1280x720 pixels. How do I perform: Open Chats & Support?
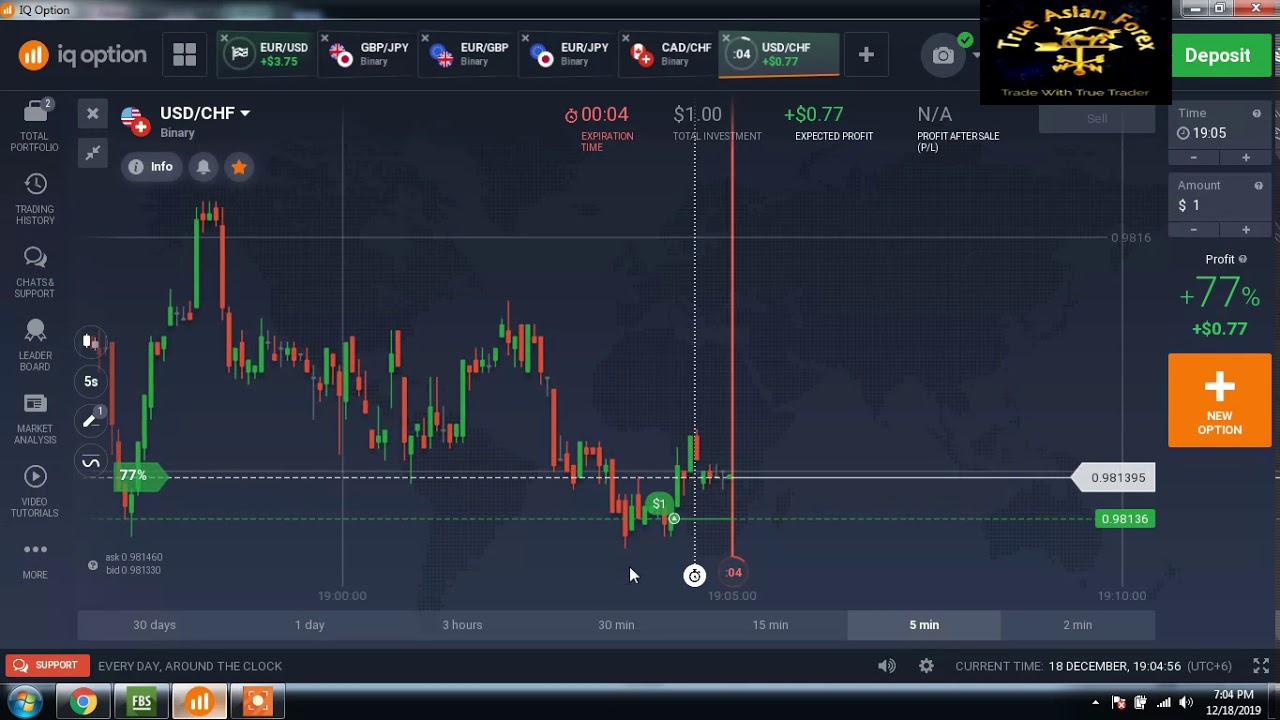(x=35, y=272)
